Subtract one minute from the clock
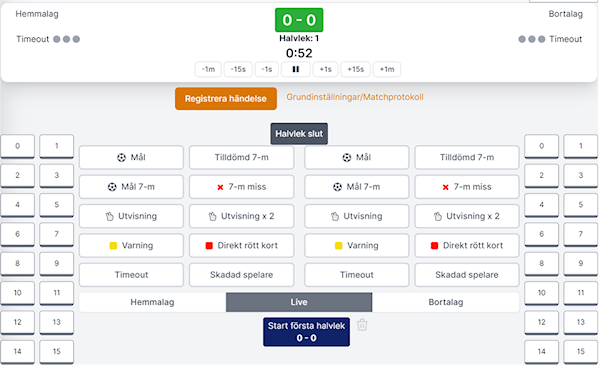 [x=208, y=69]
